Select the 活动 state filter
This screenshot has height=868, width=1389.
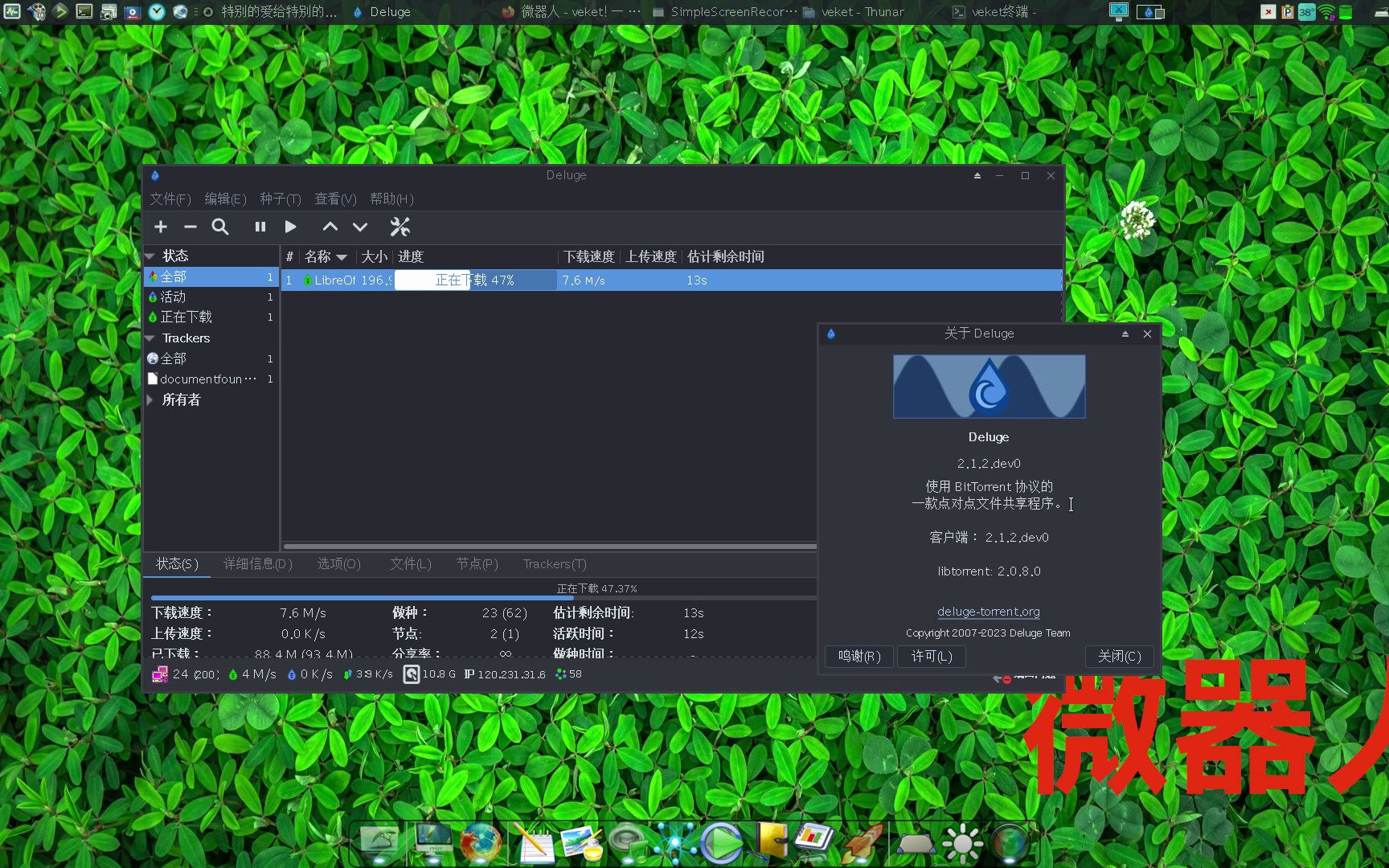[211, 297]
